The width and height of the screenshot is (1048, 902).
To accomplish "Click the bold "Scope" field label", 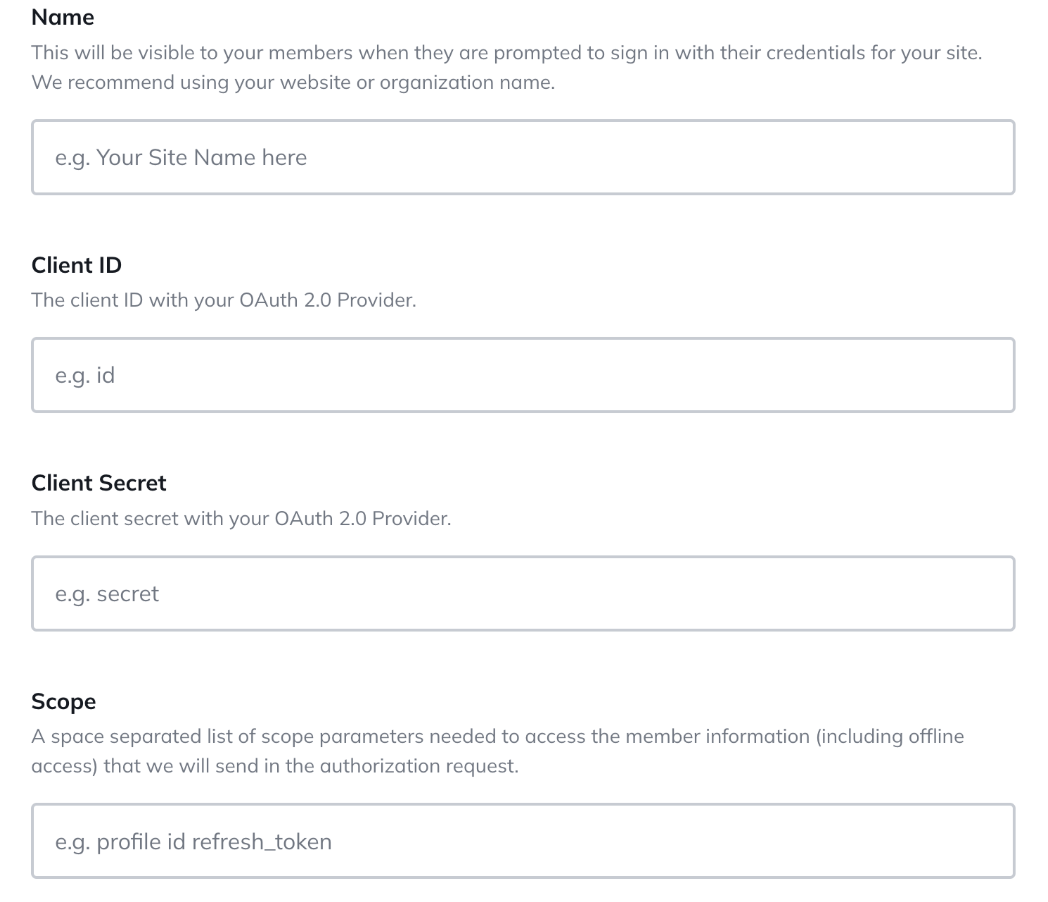I will [64, 701].
